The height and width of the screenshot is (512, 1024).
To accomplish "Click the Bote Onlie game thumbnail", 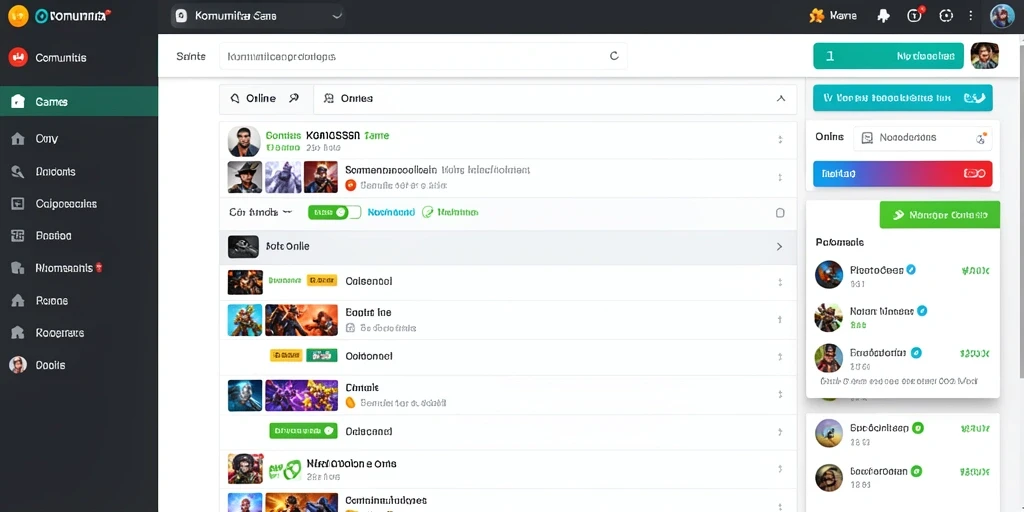I will (243, 247).
